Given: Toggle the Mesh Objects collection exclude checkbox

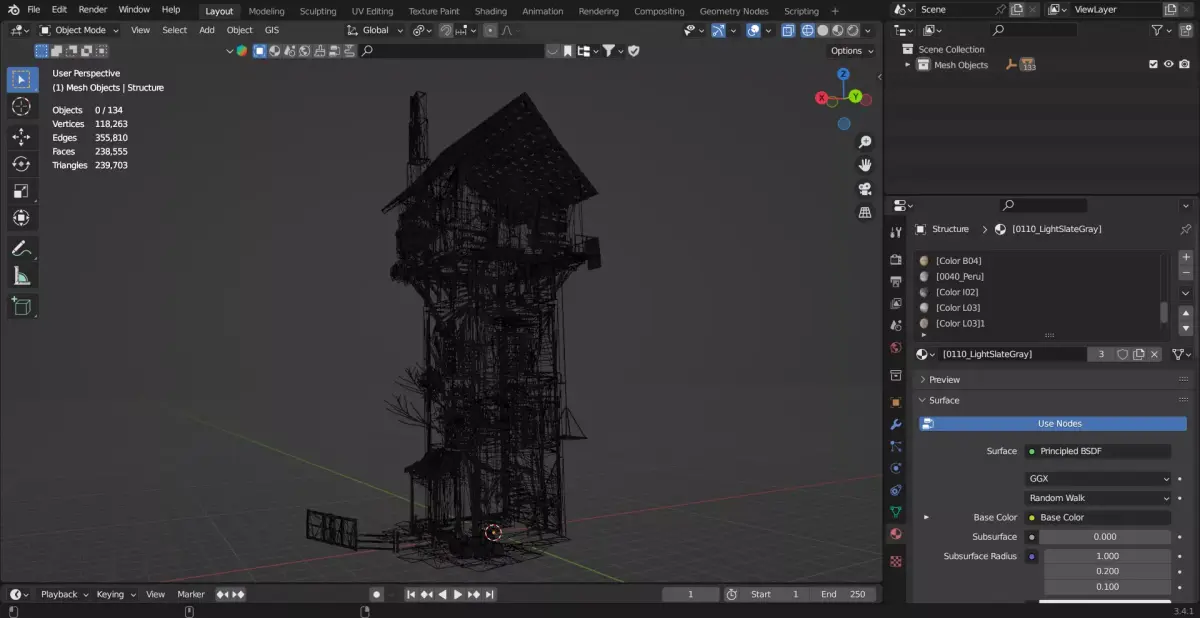Looking at the screenshot, I should [1153, 65].
